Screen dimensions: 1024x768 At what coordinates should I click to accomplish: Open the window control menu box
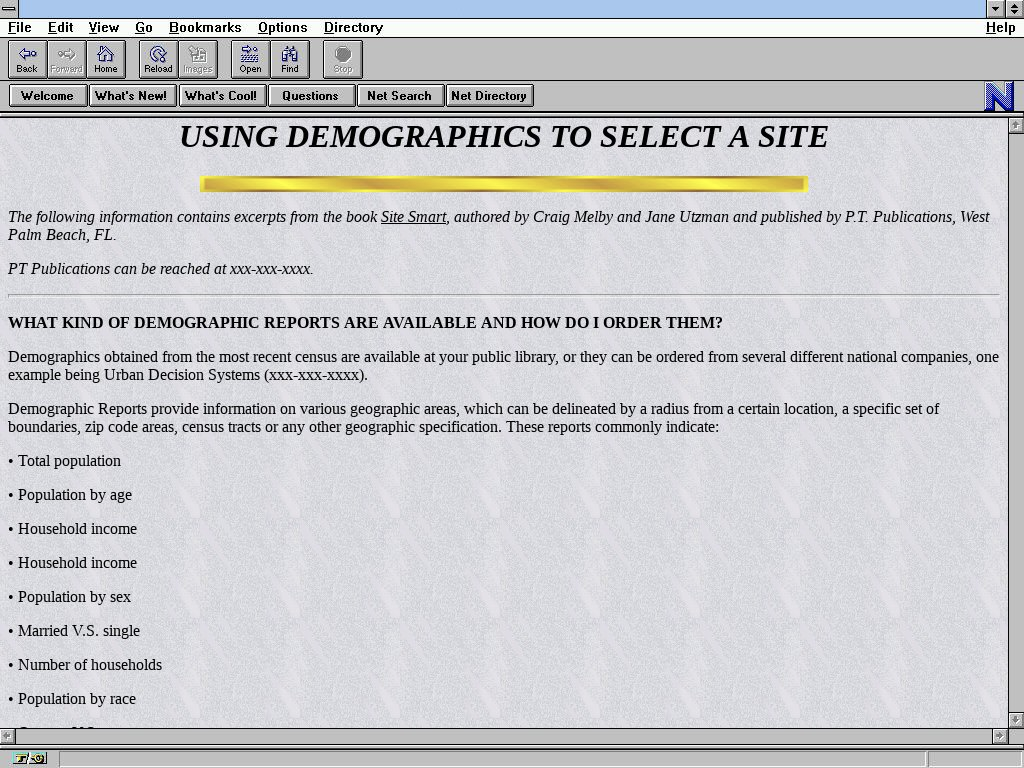tap(9, 9)
